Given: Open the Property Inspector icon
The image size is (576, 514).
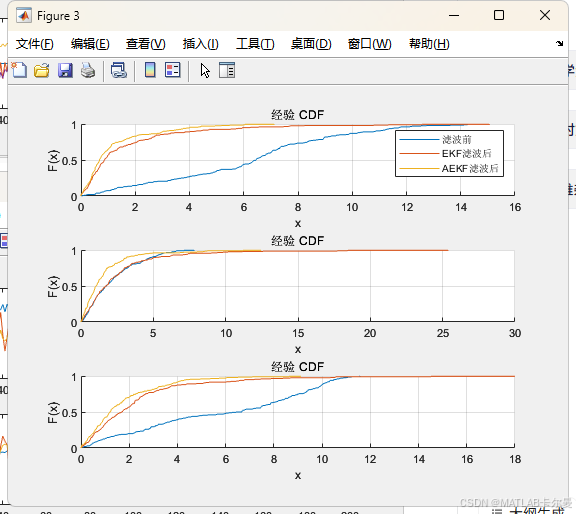Looking at the screenshot, I should (227, 70).
